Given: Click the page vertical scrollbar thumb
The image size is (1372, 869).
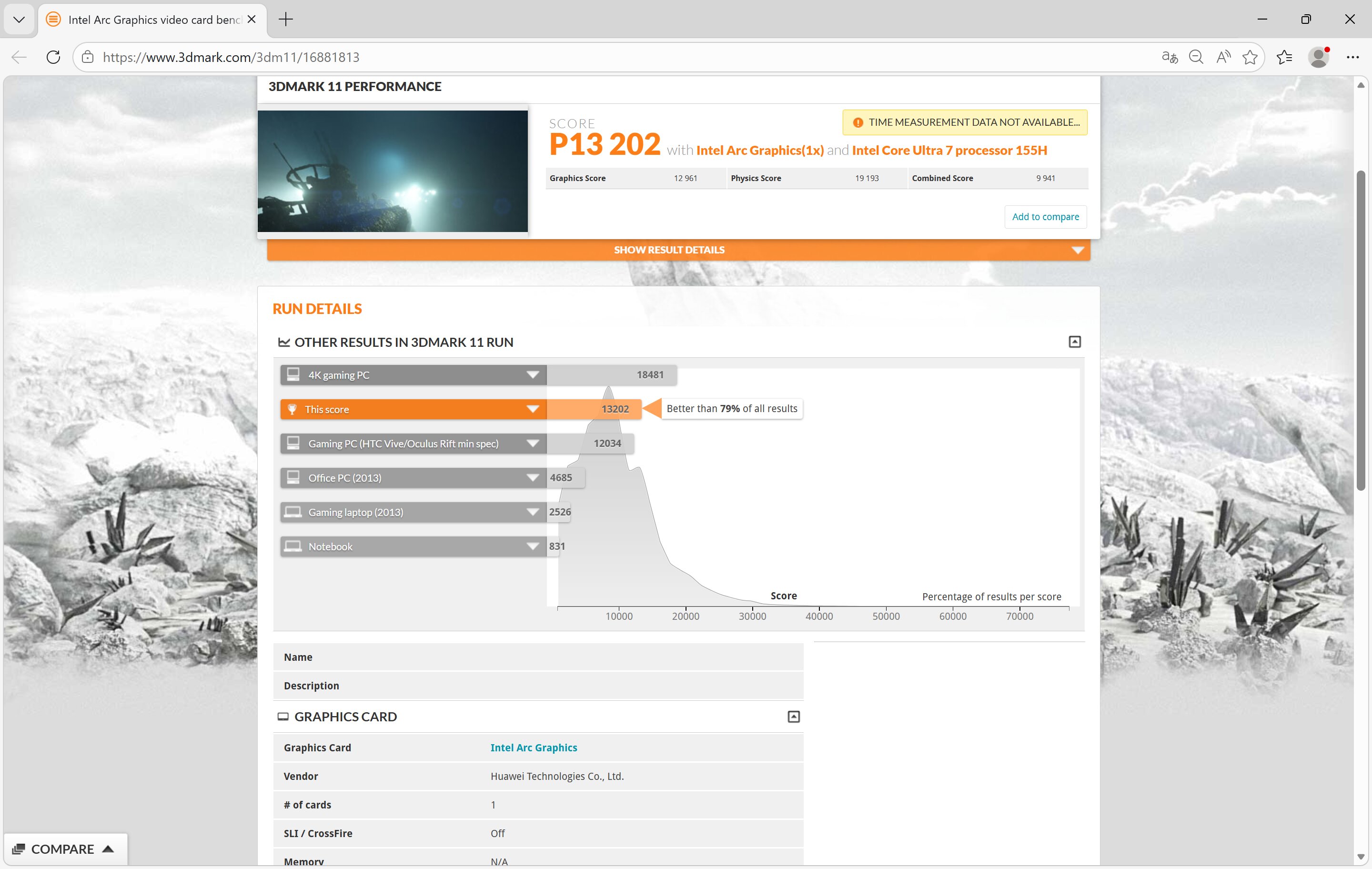Looking at the screenshot, I should pyautogui.click(x=1361, y=331).
